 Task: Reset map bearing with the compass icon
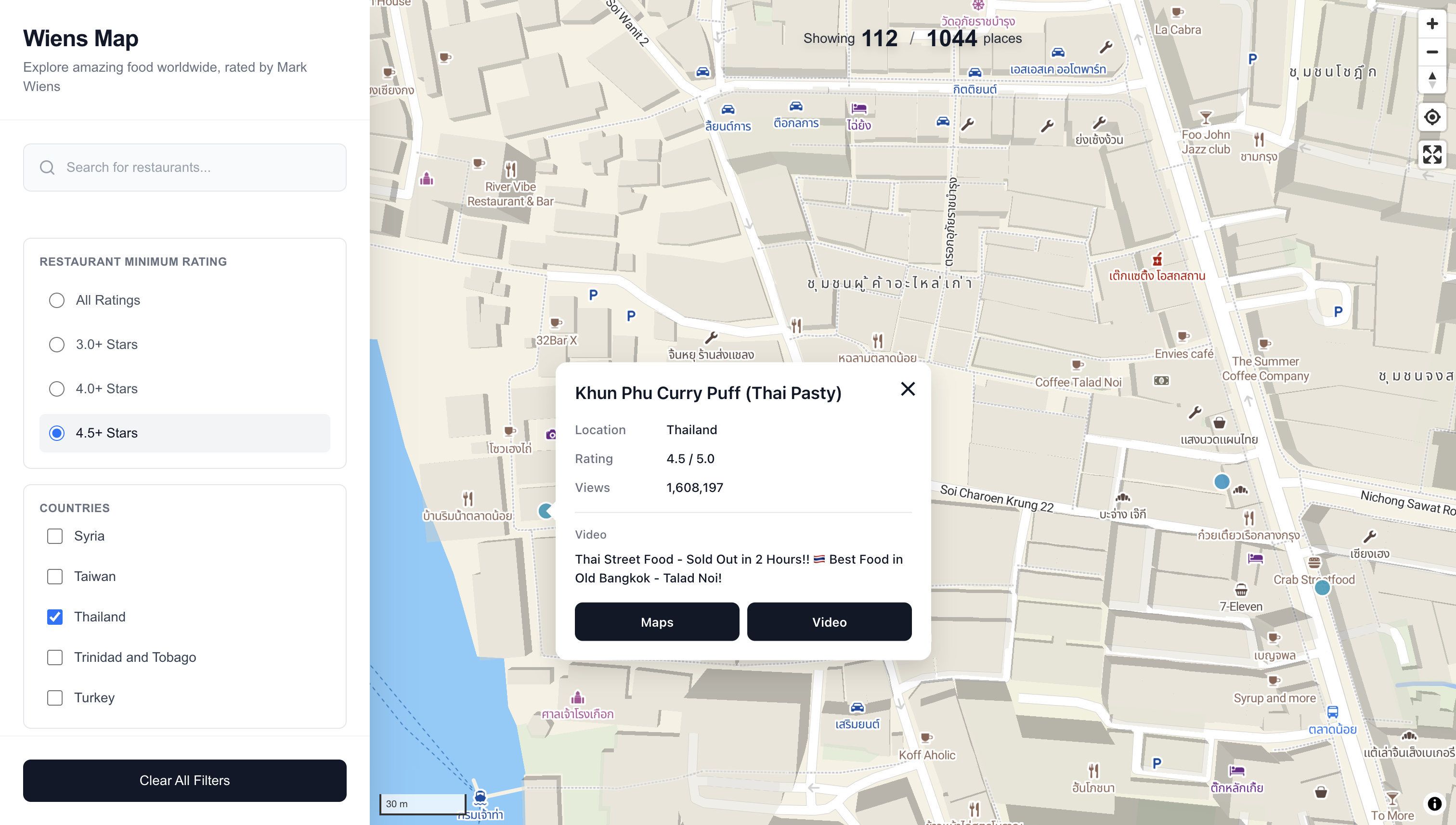[1431, 80]
